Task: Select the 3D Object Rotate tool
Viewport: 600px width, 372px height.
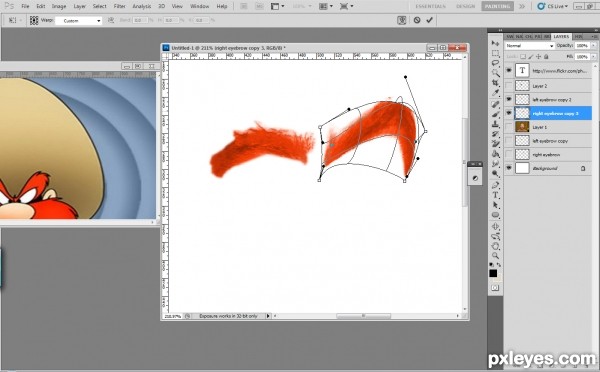Action: click(495, 227)
